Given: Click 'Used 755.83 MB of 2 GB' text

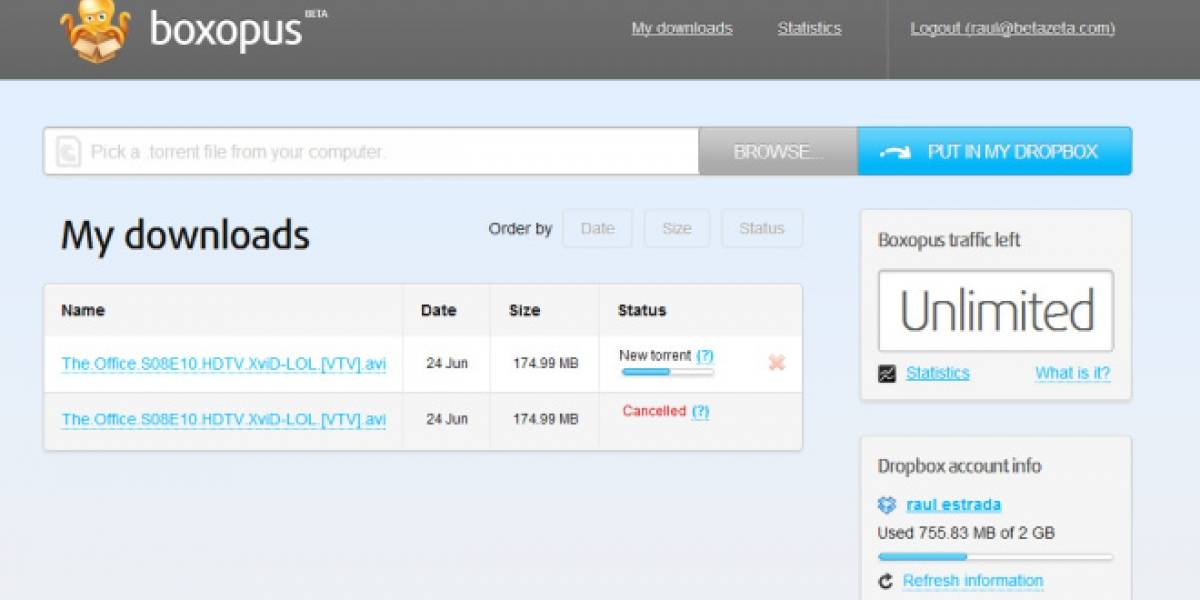Looking at the screenshot, I should click(966, 533).
